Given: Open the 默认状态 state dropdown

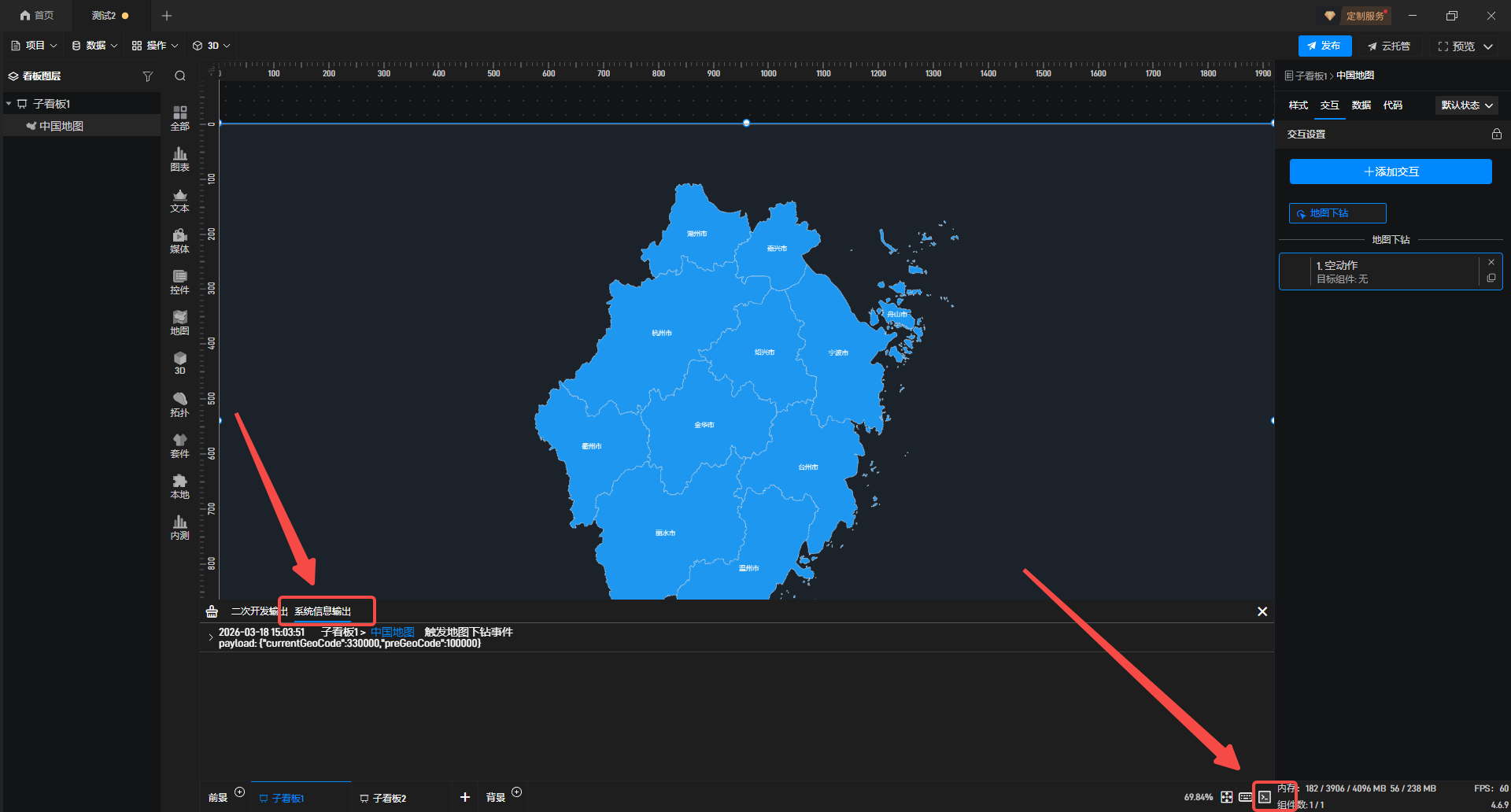Looking at the screenshot, I should 1466,105.
